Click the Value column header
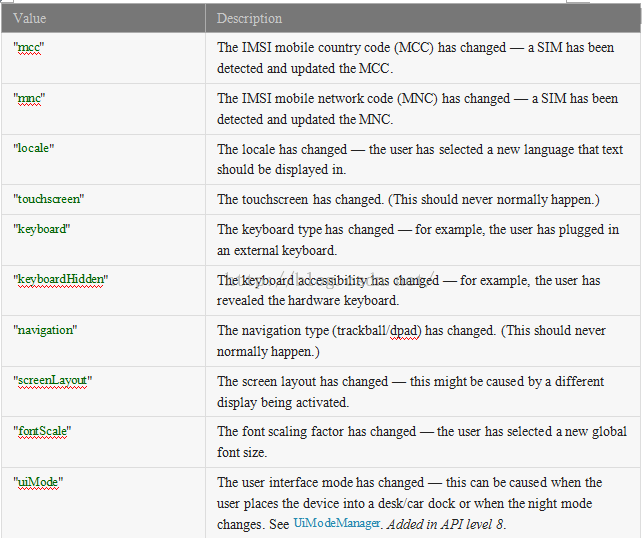The width and height of the screenshot is (642, 538). (x=30, y=18)
